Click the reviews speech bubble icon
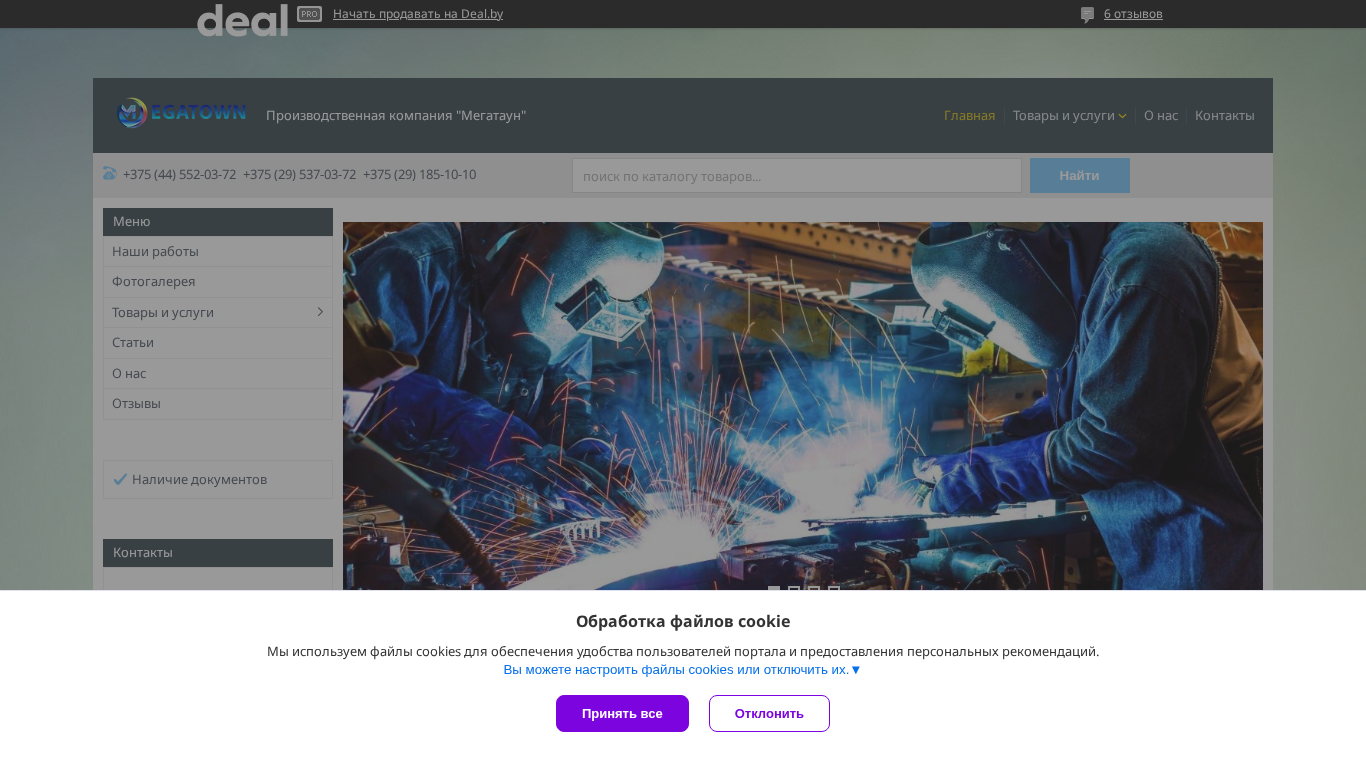Screen dimensions: 1366x768 (1087, 15)
